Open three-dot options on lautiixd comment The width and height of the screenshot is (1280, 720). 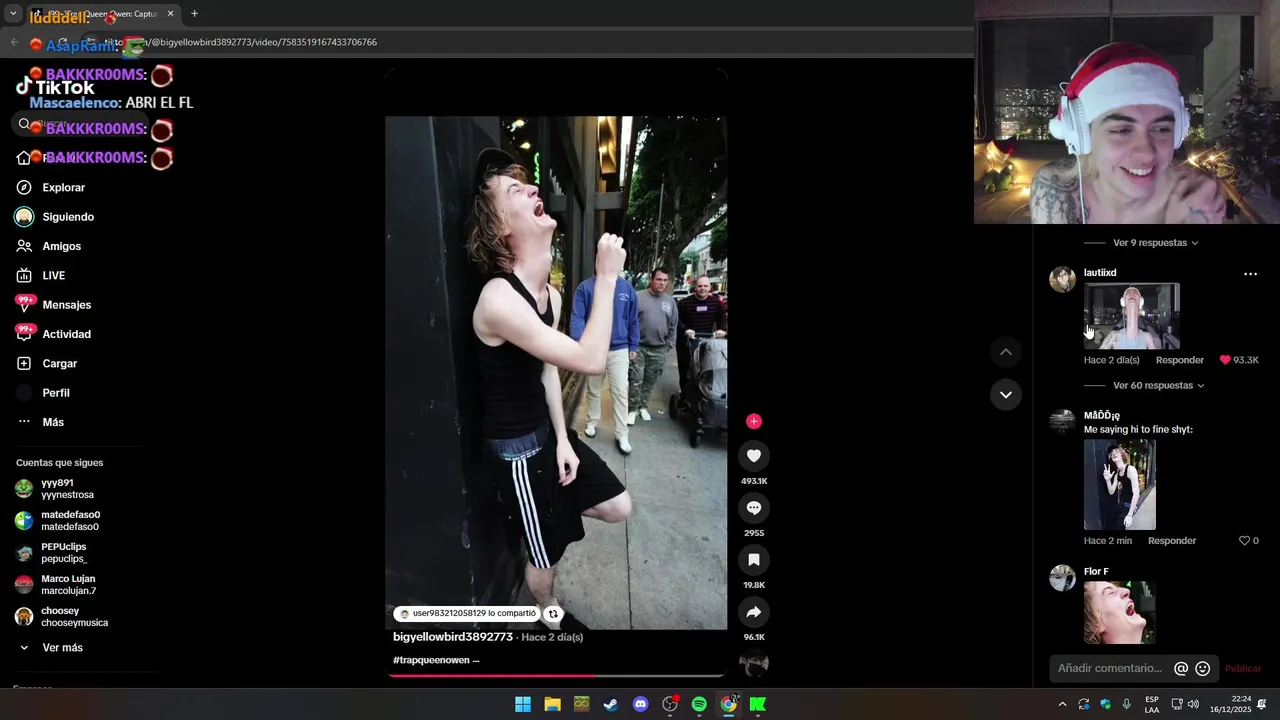click(x=1250, y=274)
